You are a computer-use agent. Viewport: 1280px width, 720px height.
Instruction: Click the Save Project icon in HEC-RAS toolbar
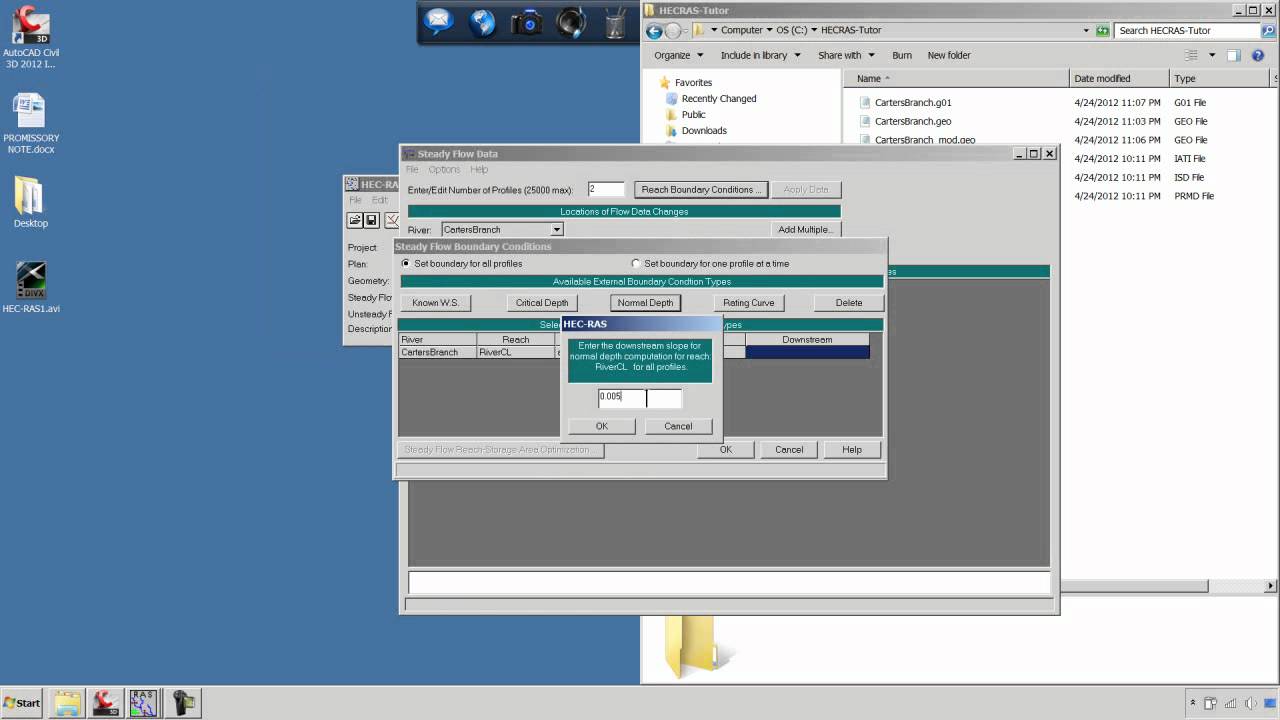pos(371,220)
